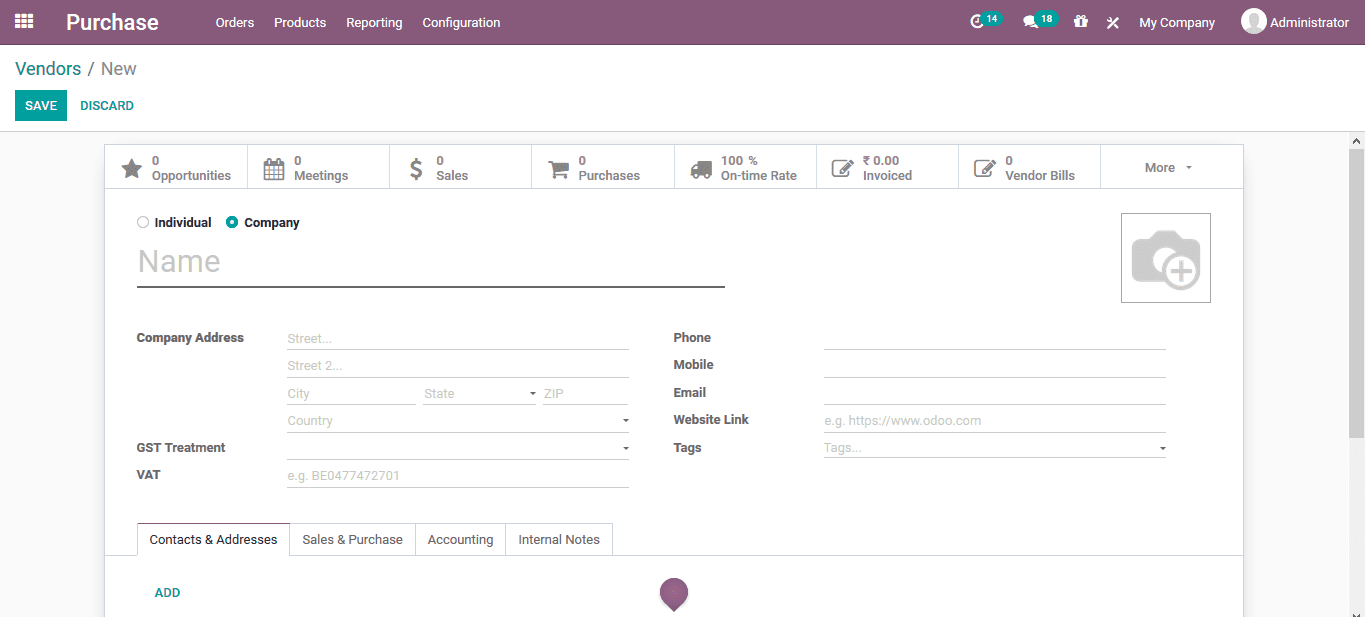Image resolution: width=1367 pixels, height=617 pixels.
Task: Switch to the Accounting tab
Action: pyautogui.click(x=460, y=539)
